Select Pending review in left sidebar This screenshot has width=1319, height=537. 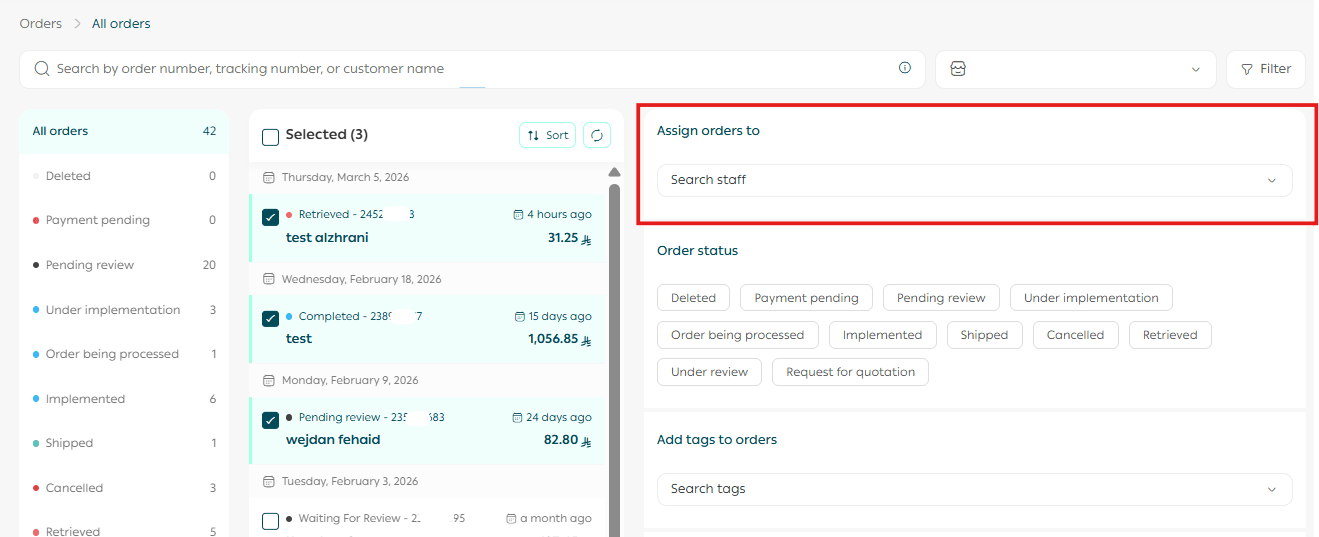pos(90,265)
